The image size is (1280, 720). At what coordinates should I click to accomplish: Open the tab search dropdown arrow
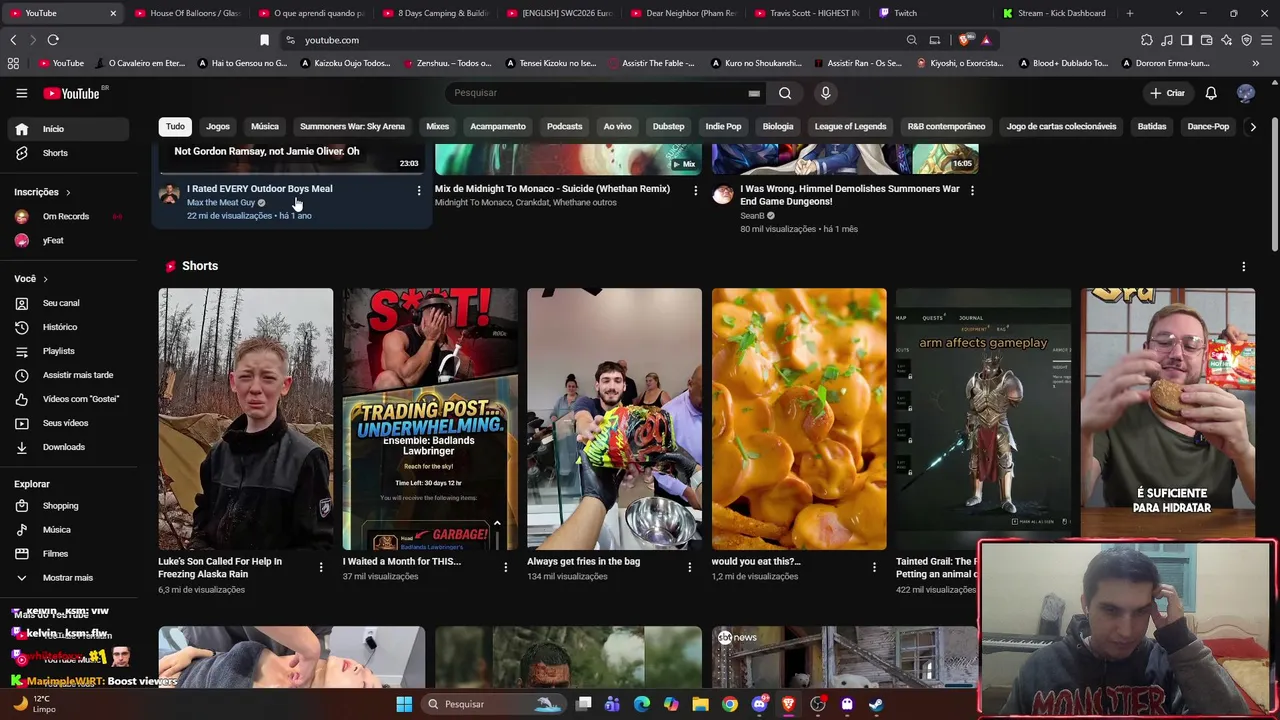point(1179,13)
